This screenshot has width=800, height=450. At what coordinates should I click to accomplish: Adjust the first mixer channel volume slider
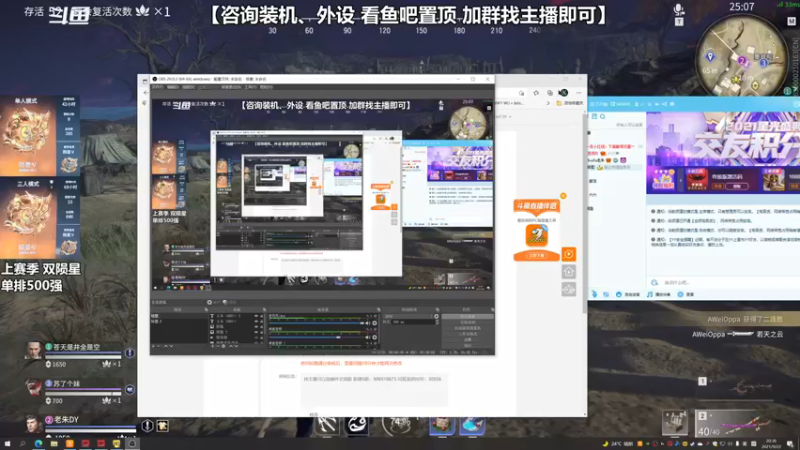point(316,323)
